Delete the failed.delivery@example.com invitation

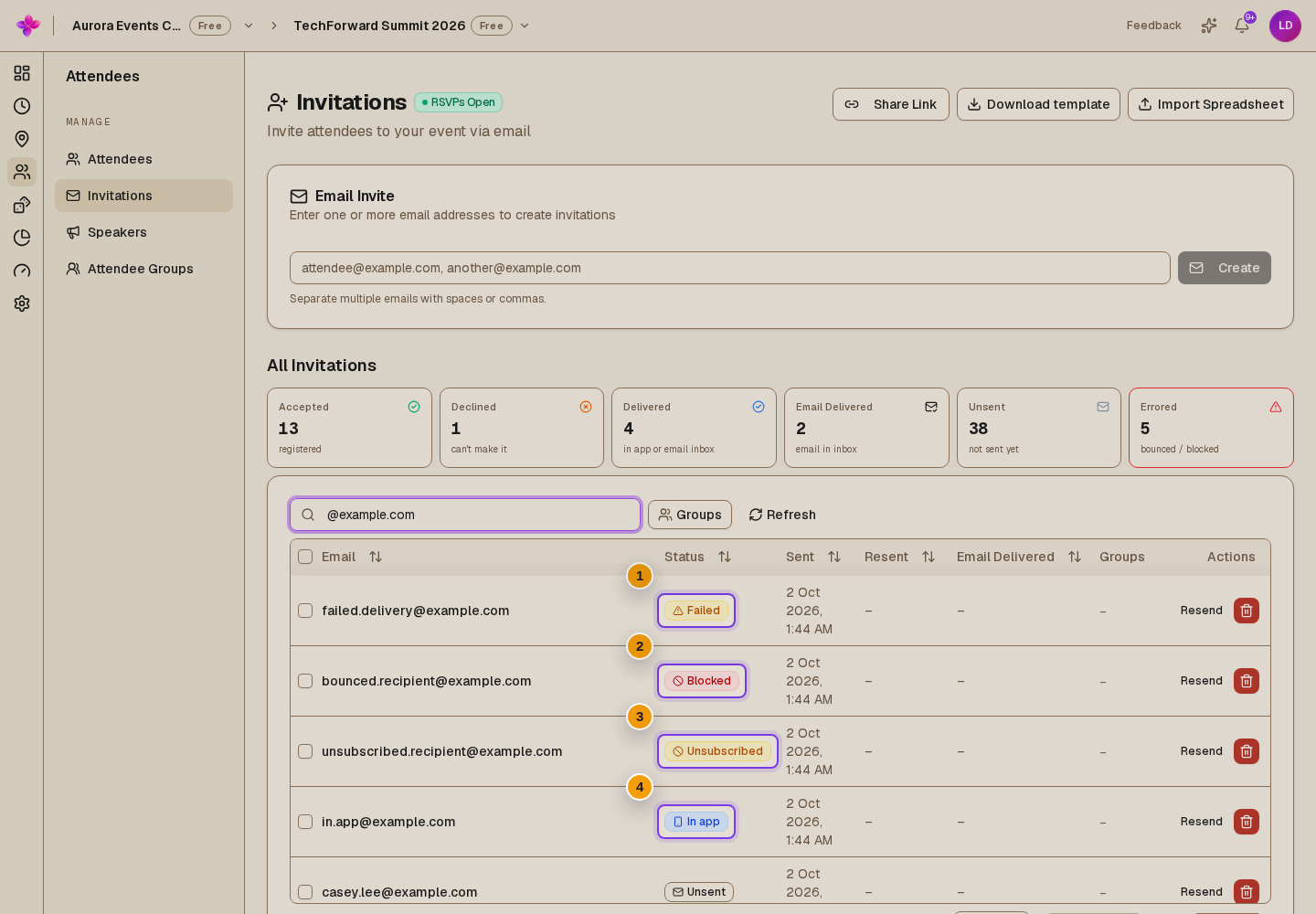[x=1247, y=611]
